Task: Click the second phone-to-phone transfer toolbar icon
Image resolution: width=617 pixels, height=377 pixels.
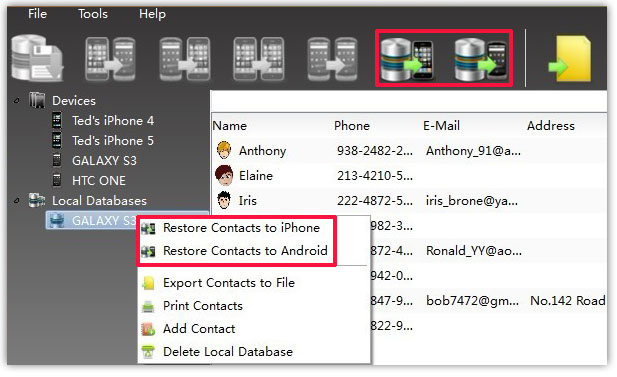Action: click(x=185, y=59)
